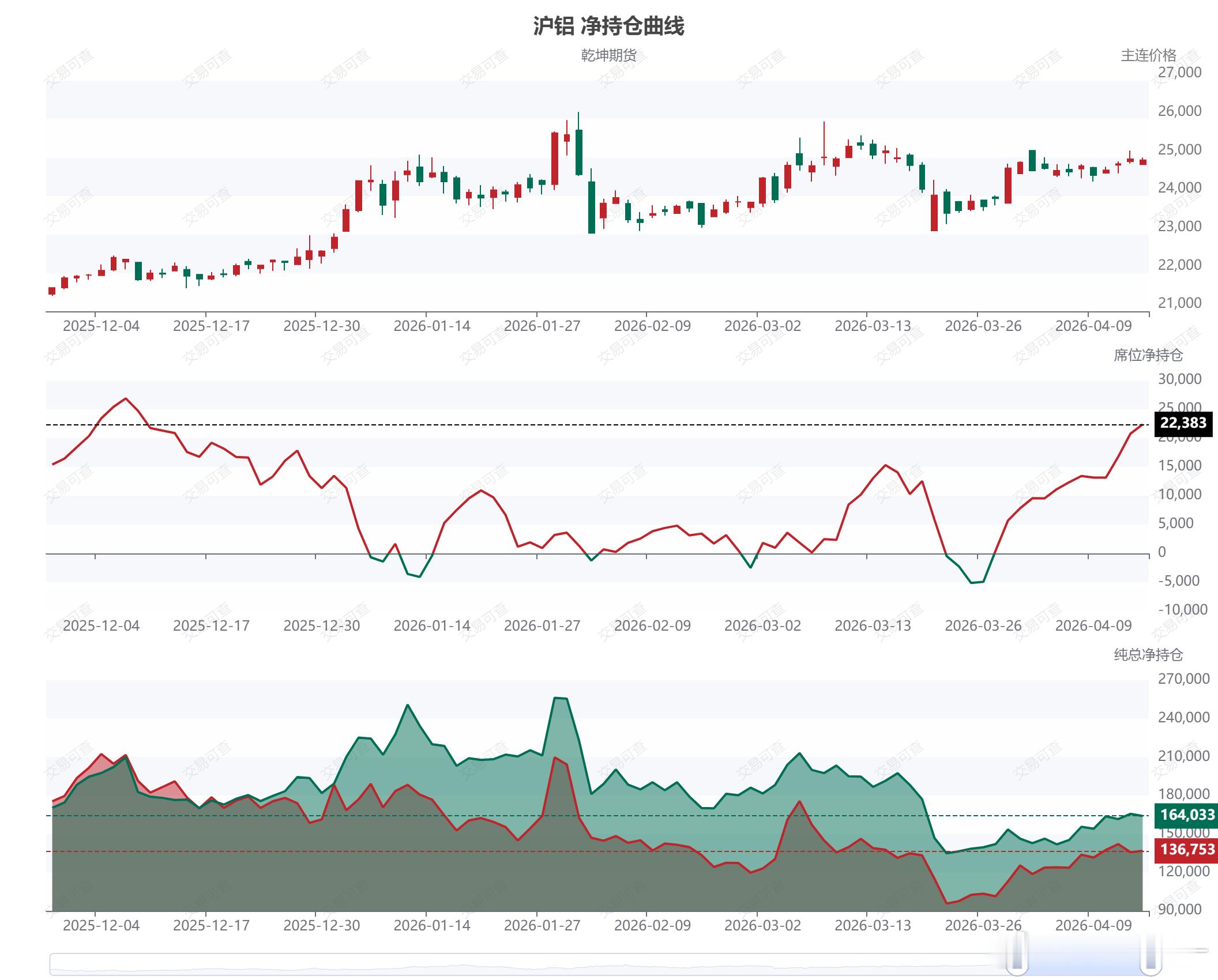Click the 270,000 label on the bottom chart axis
The width and height of the screenshot is (1218, 980).
[1183, 679]
